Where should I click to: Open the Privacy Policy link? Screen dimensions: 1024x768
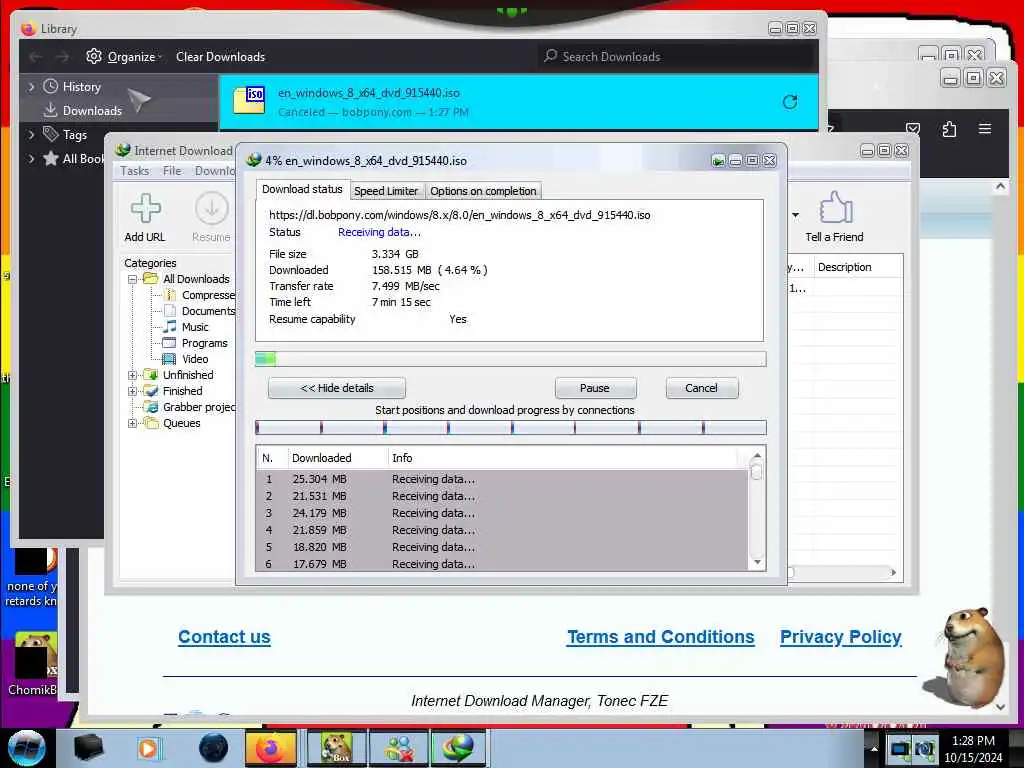[x=841, y=637]
